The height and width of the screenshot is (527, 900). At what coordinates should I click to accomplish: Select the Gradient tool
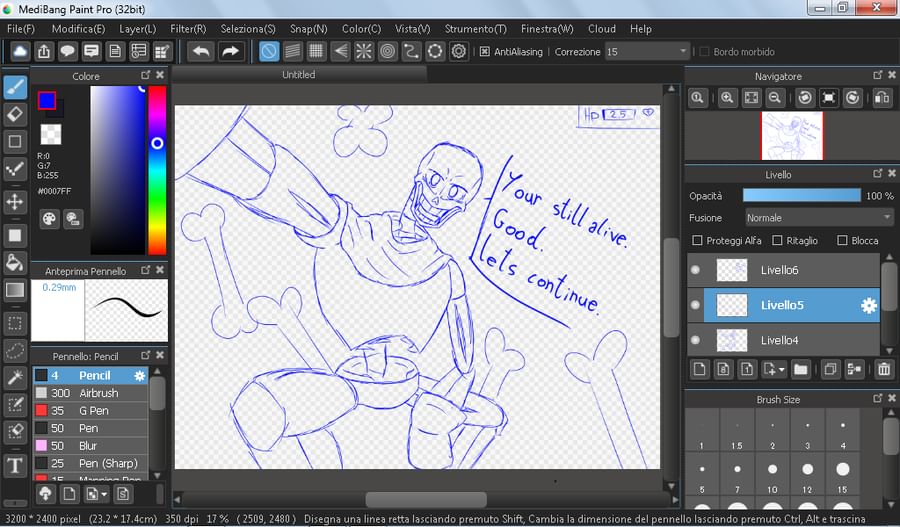pyautogui.click(x=15, y=290)
